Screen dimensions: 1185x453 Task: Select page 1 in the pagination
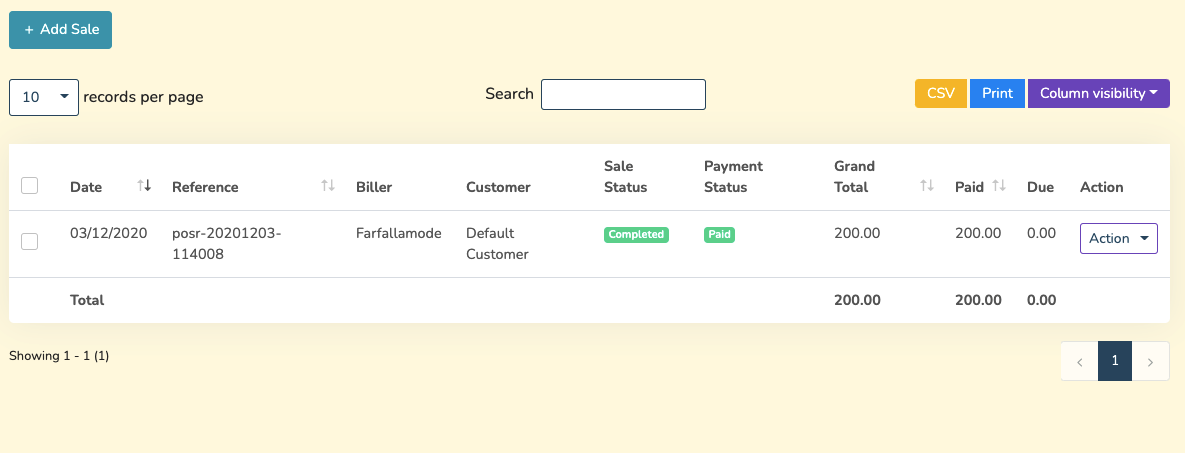(1115, 362)
